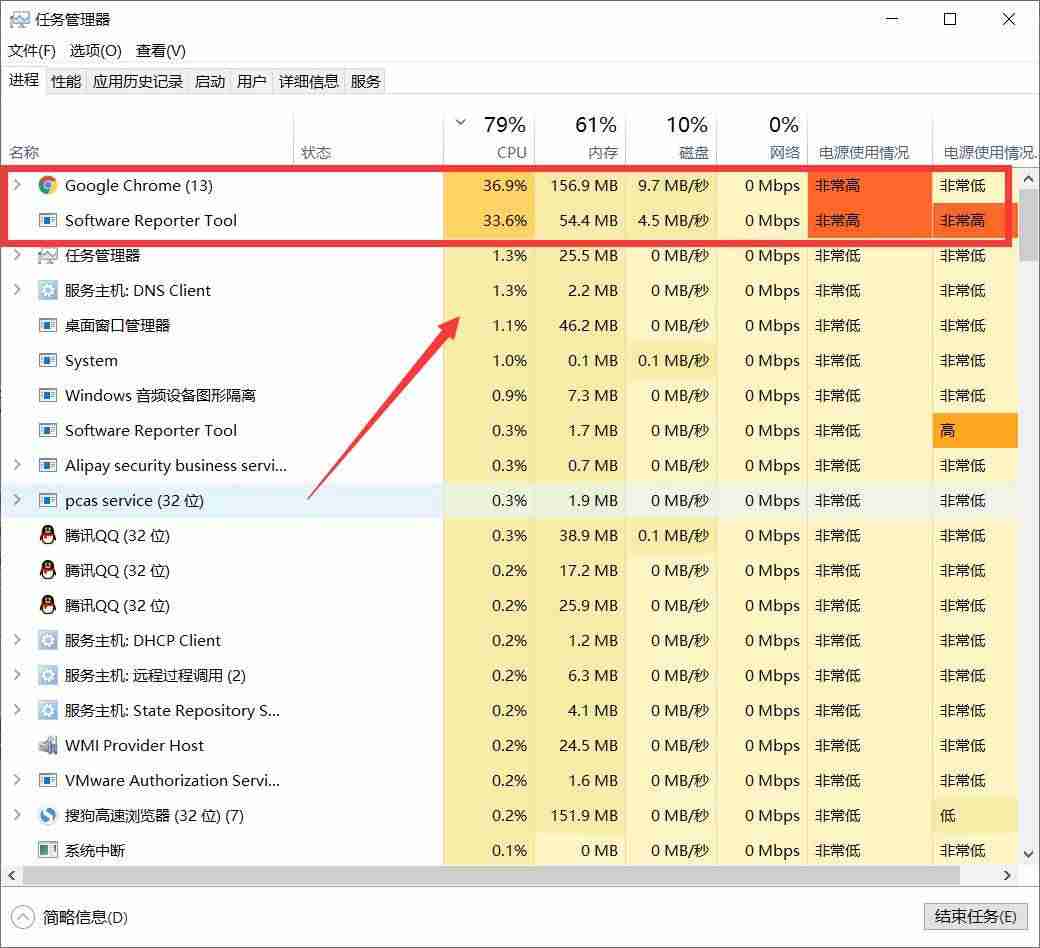Click the 腾讯QQ penguin icon using 38.9 MB
1040x948 pixels.
coord(47,535)
